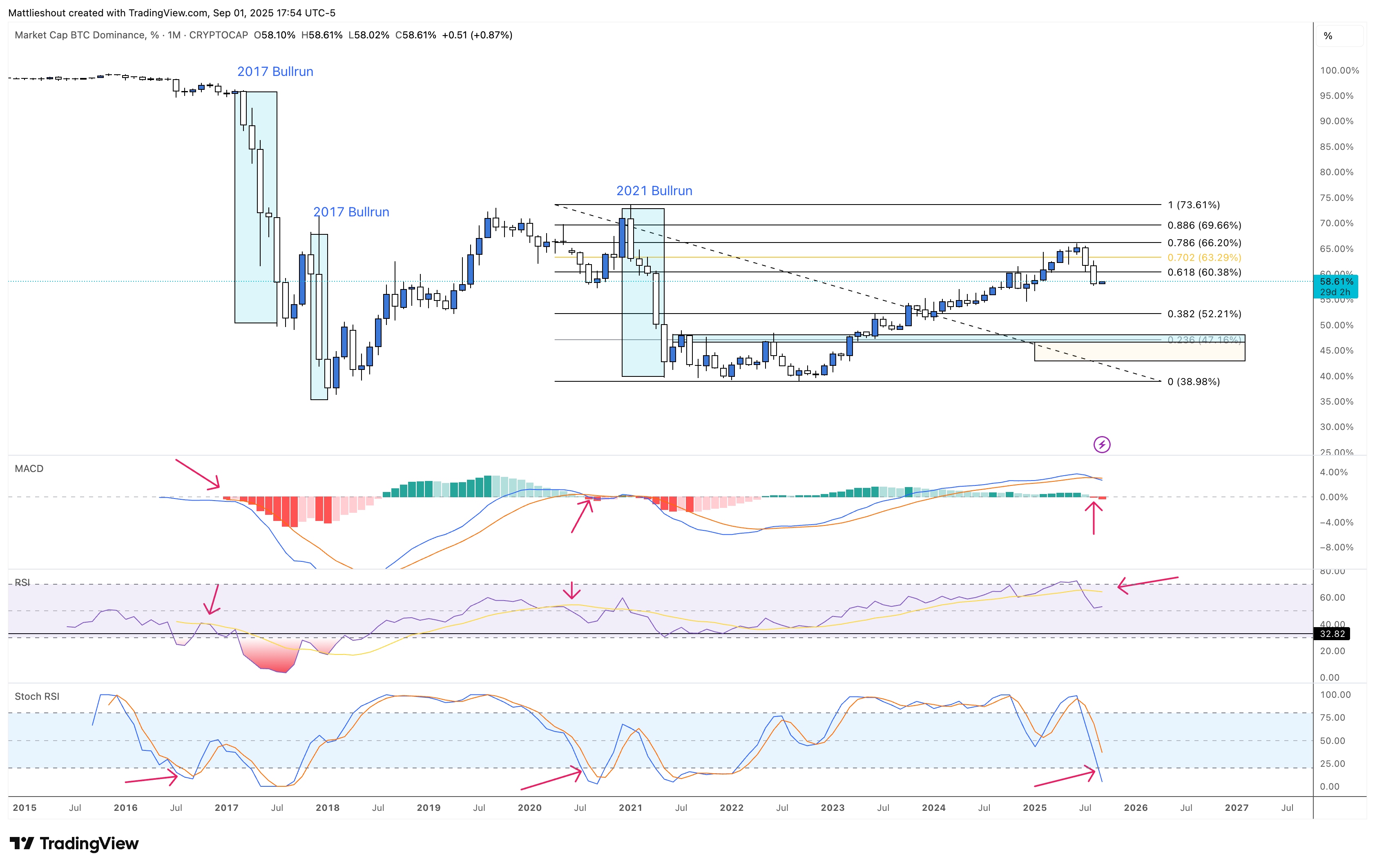
Task: Click the Market Cap BTC Dominance symbol title
Action: (80, 35)
